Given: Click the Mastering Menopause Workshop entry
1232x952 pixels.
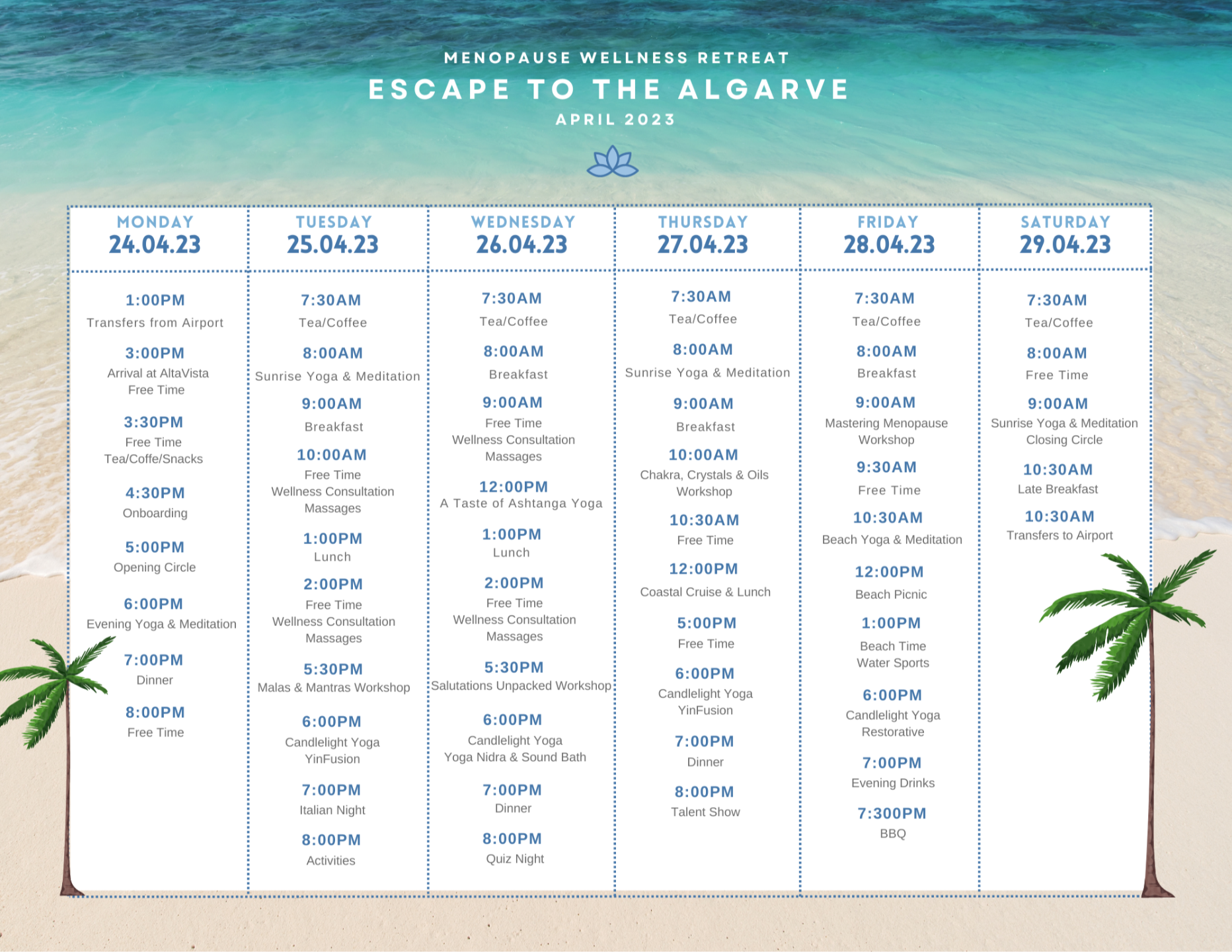Looking at the screenshot, I should coord(886,431).
